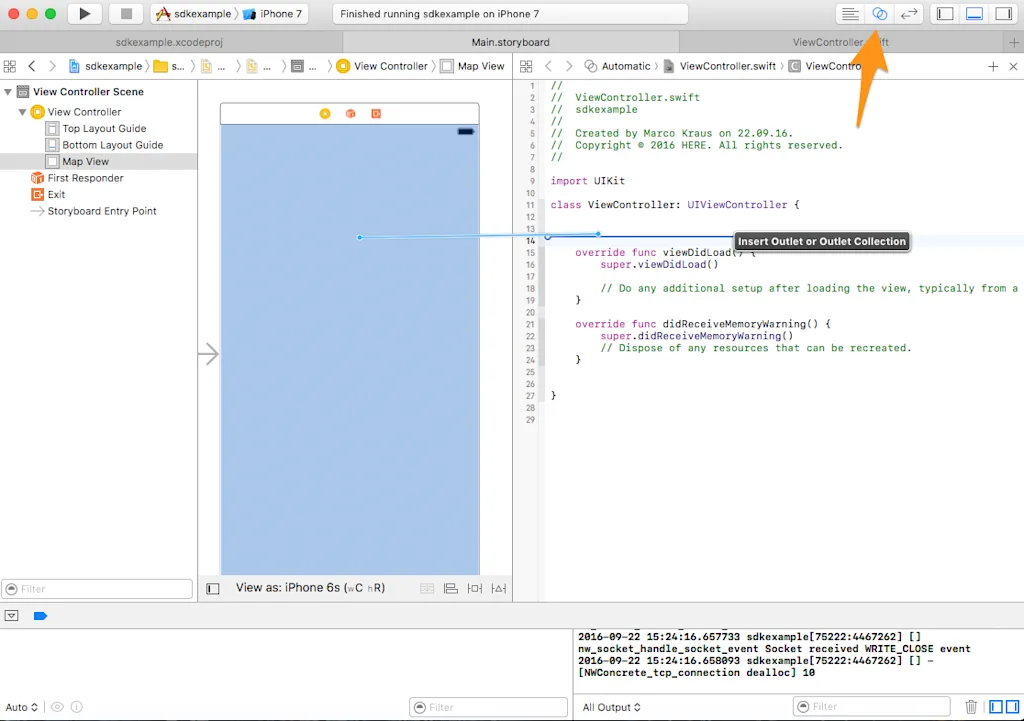Switch to Main.storyboard tab
Screen dimensions: 1024x721
coord(511,42)
